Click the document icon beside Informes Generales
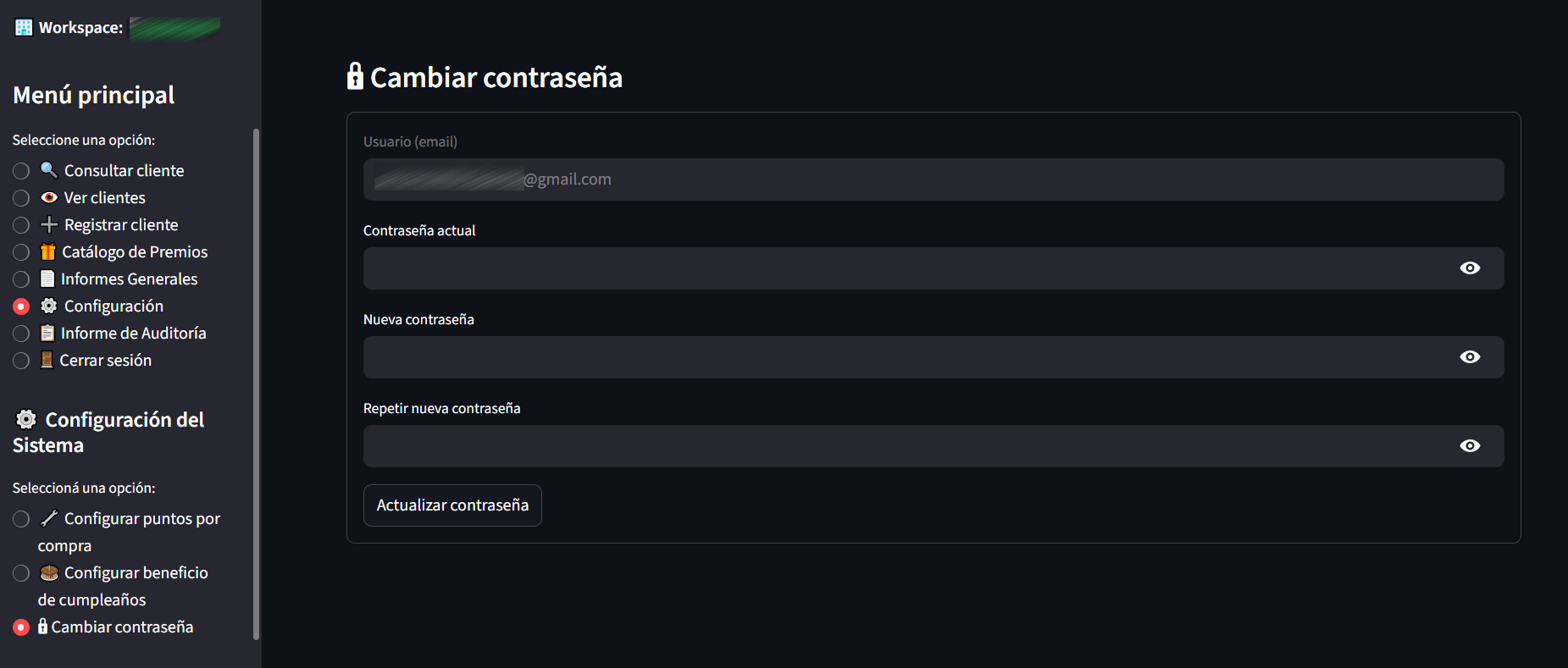This screenshot has height=668, width=1568. click(47, 279)
